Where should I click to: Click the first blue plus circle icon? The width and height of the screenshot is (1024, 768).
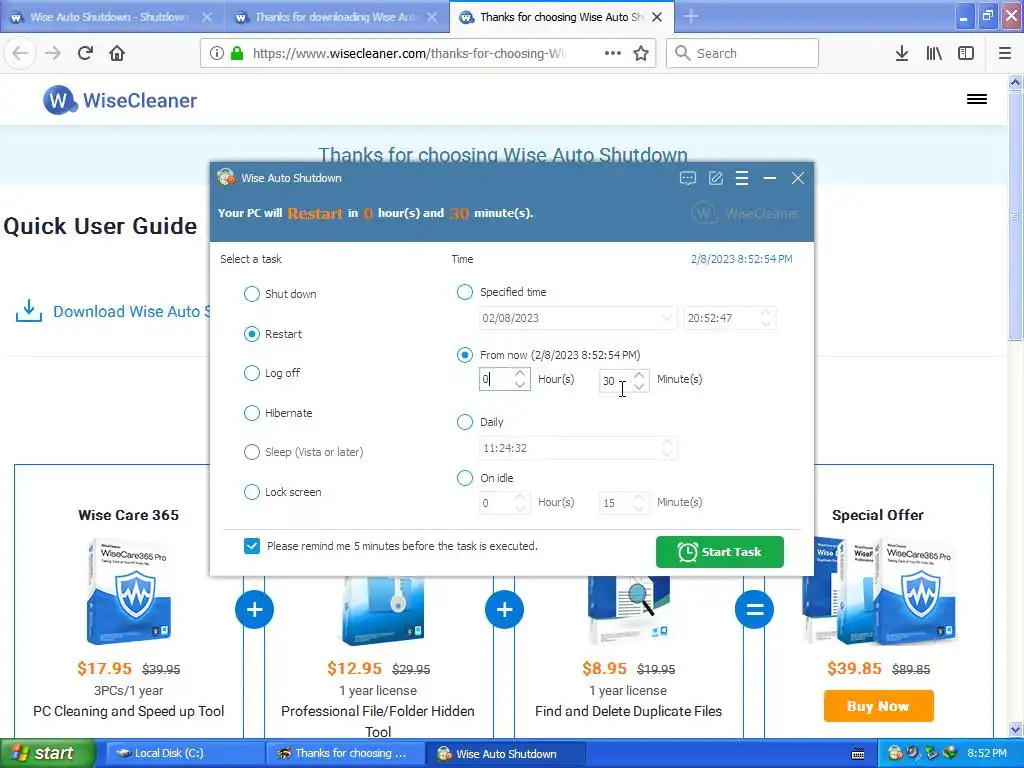point(255,610)
